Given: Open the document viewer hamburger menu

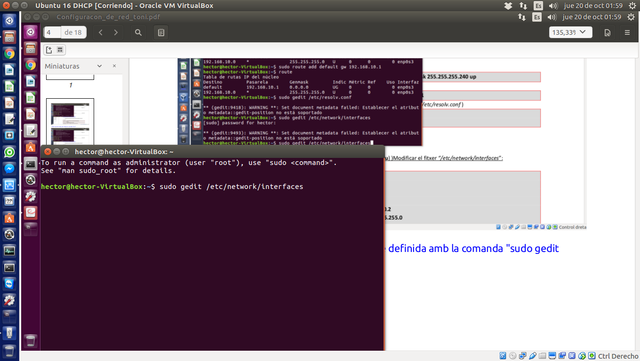Looking at the screenshot, I should tap(627, 33).
